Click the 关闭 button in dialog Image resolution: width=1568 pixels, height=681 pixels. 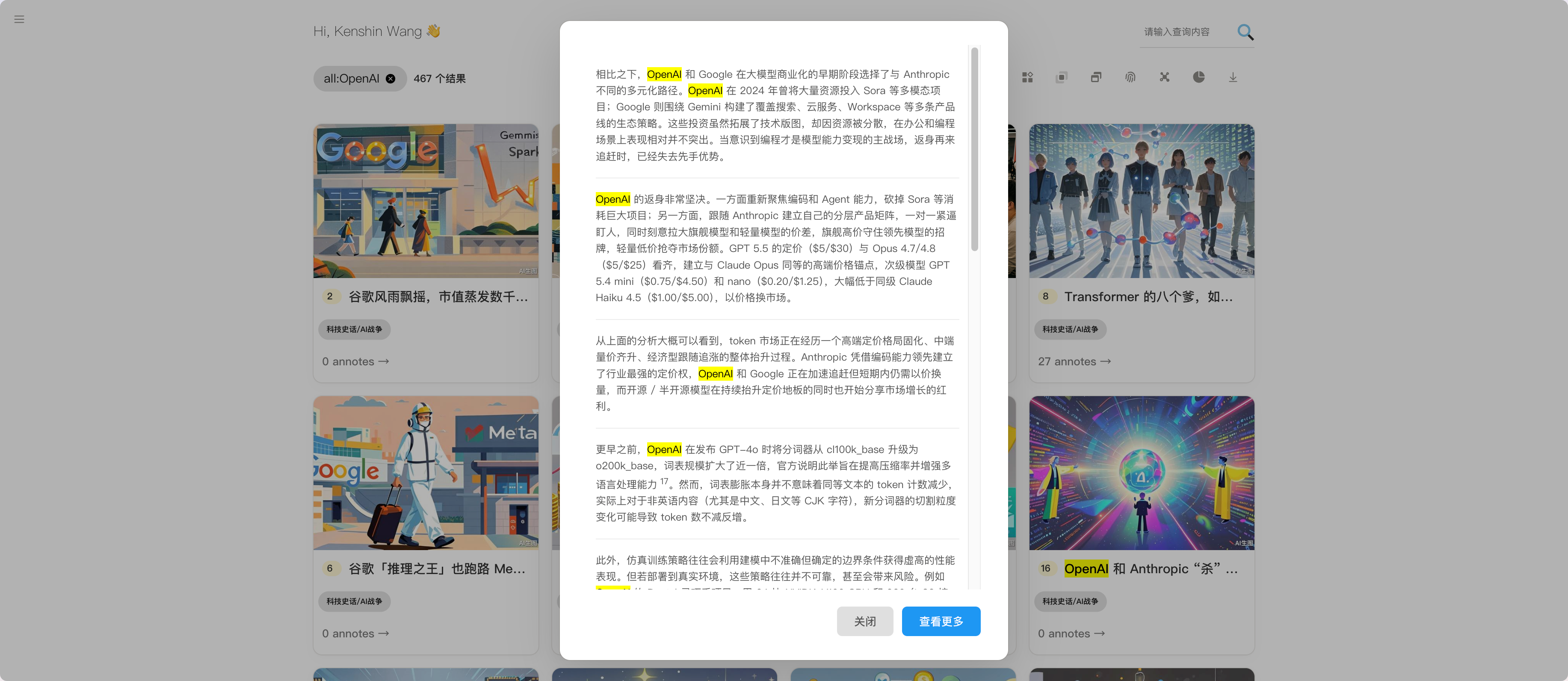pyautogui.click(x=864, y=622)
